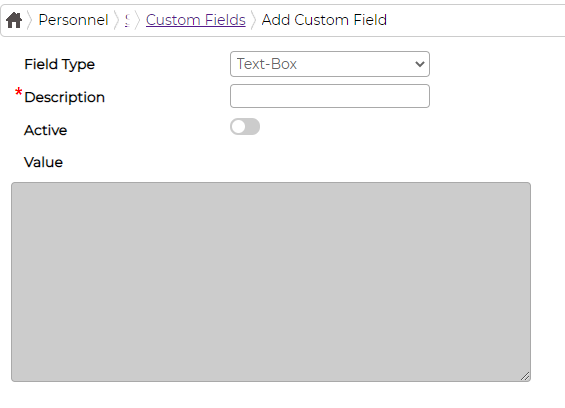This screenshot has height=408, width=565.
Task: Click the dropdown chevron in Field Type
Action: [x=419, y=65]
